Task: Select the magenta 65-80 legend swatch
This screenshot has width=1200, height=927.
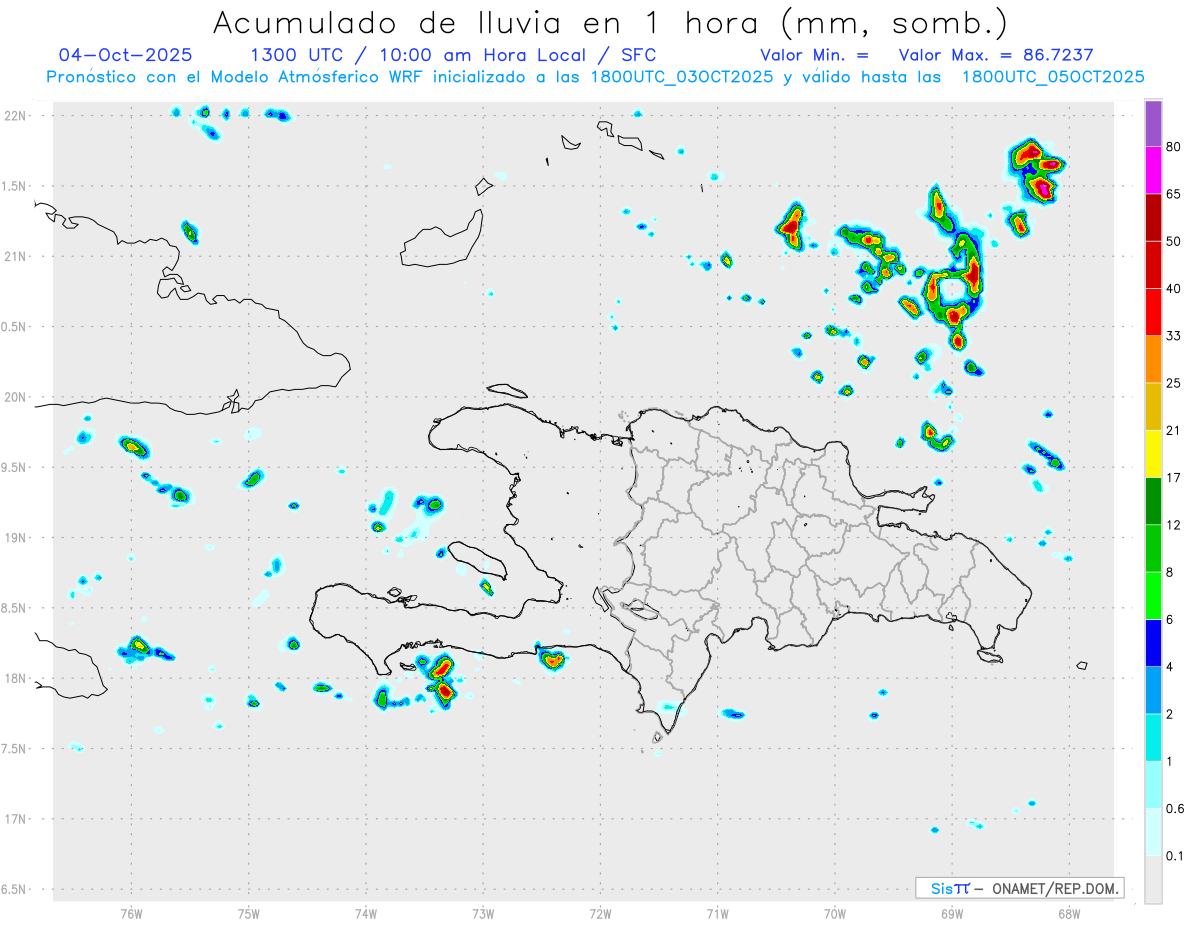Action: tap(1153, 171)
